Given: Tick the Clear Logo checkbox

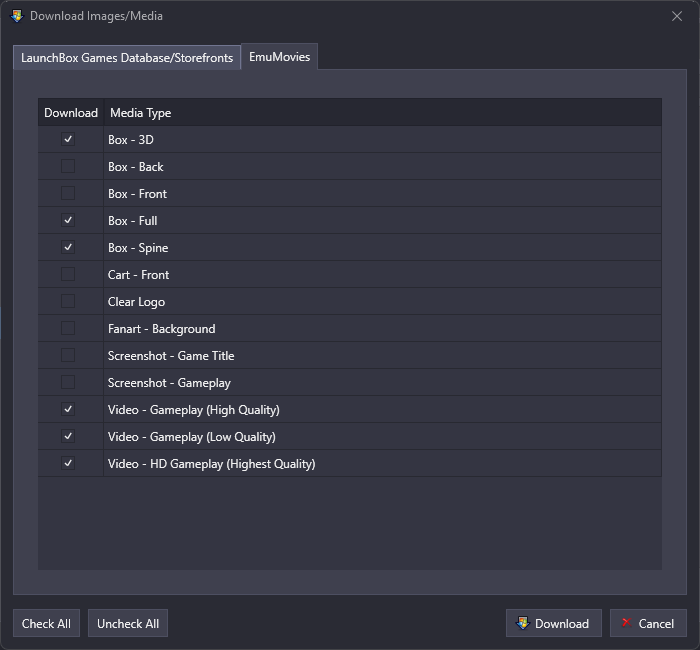Looking at the screenshot, I should coord(68,301).
